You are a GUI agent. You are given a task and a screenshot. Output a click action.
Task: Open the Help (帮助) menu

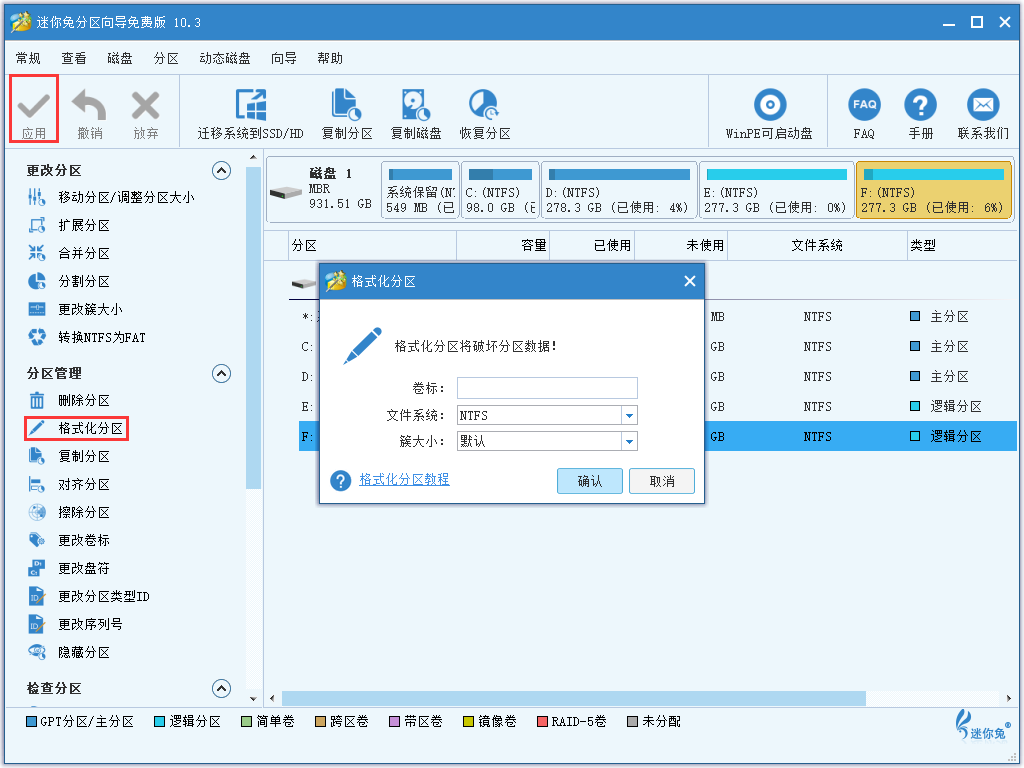(x=330, y=59)
